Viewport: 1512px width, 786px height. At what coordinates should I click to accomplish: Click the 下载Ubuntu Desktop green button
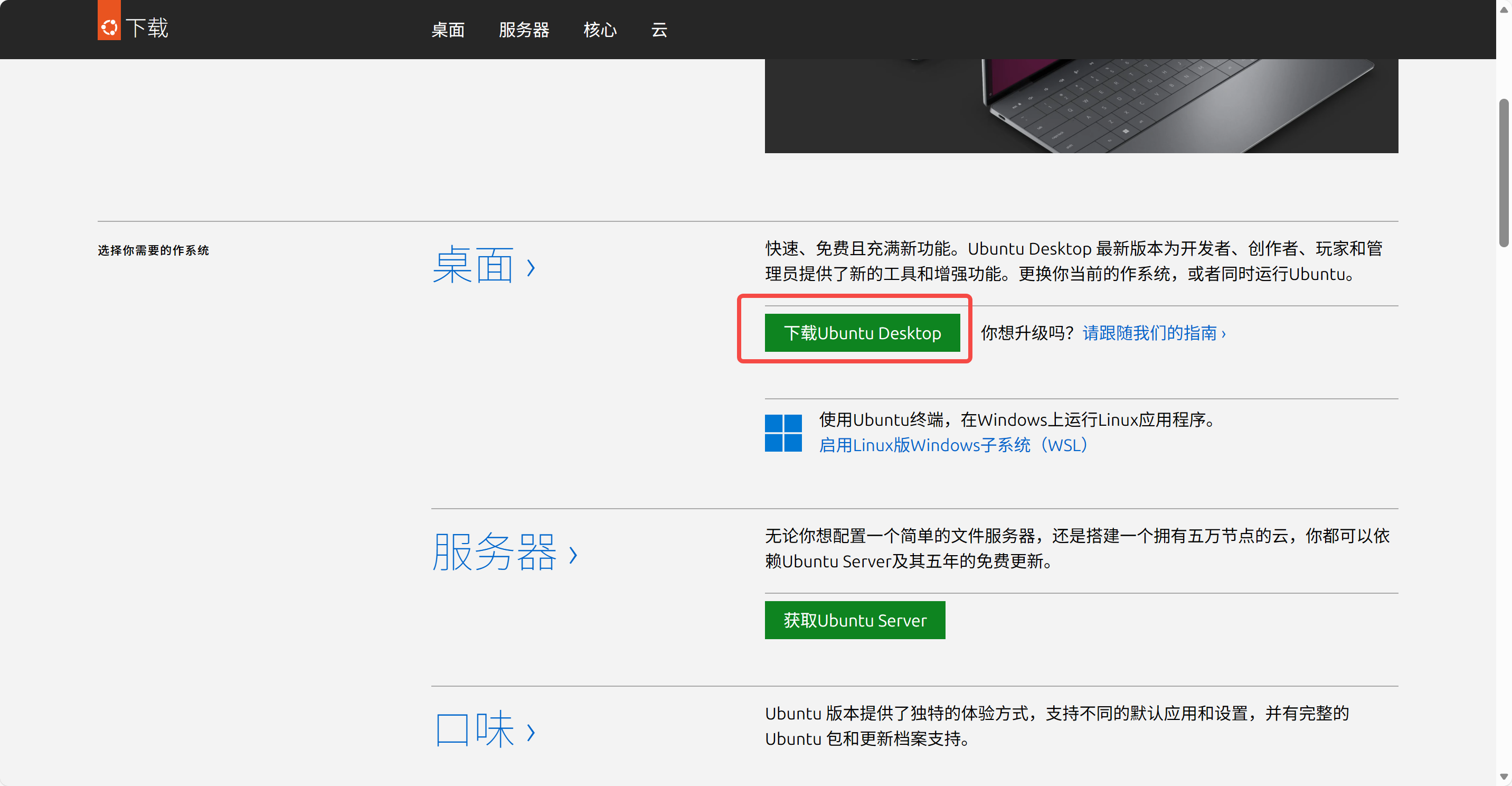coord(862,333)
